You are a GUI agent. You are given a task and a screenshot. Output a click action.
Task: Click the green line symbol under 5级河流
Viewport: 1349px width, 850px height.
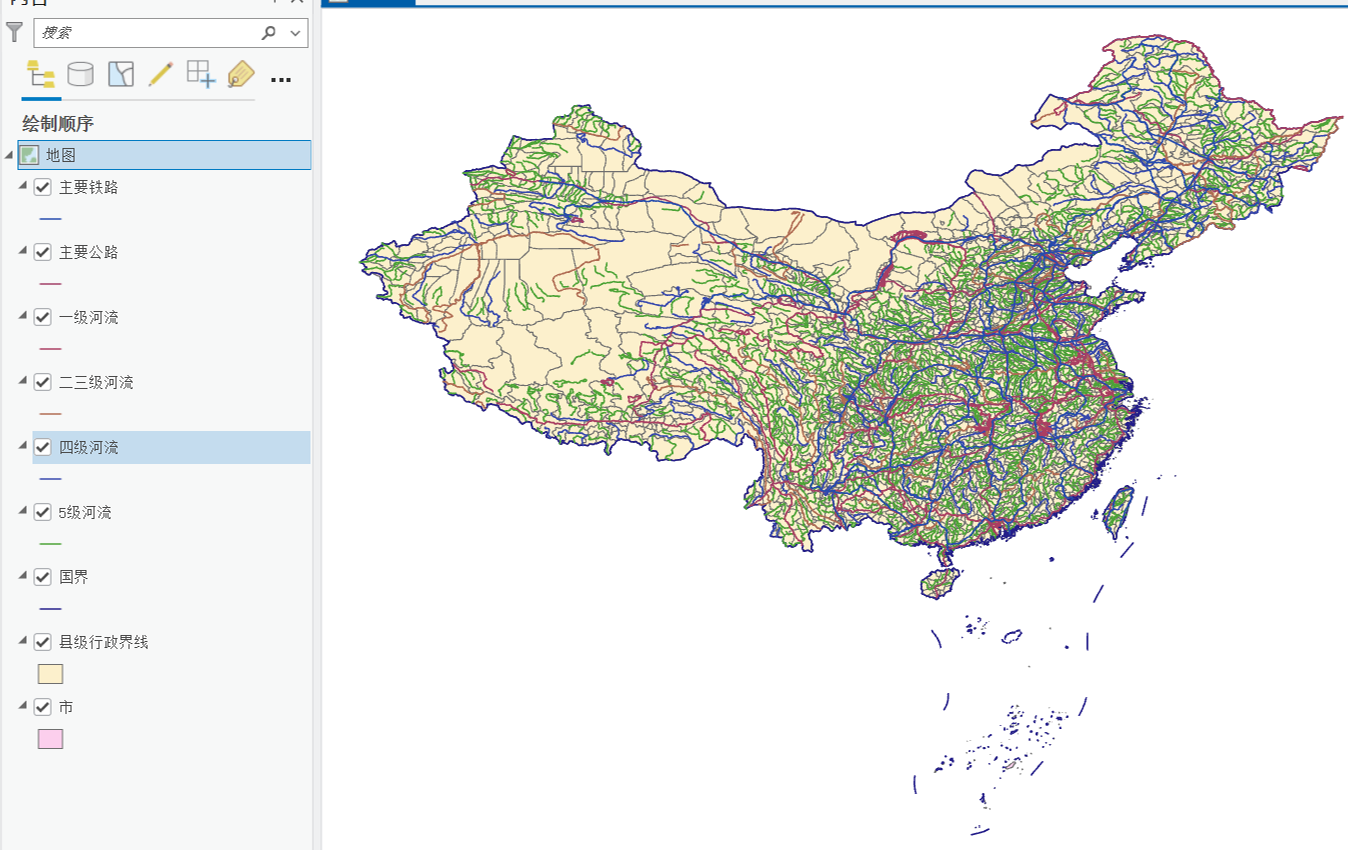[x=50, y=544]
